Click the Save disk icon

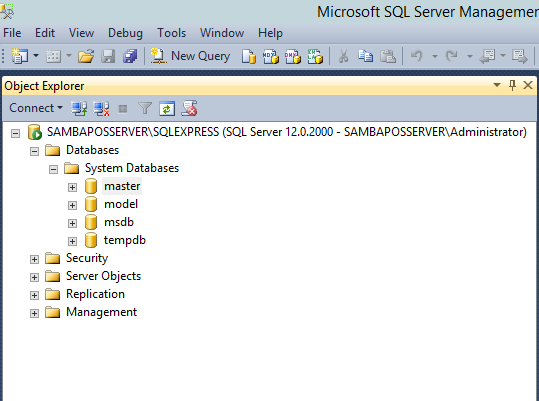pyautogui.click(x=108, y=56)
